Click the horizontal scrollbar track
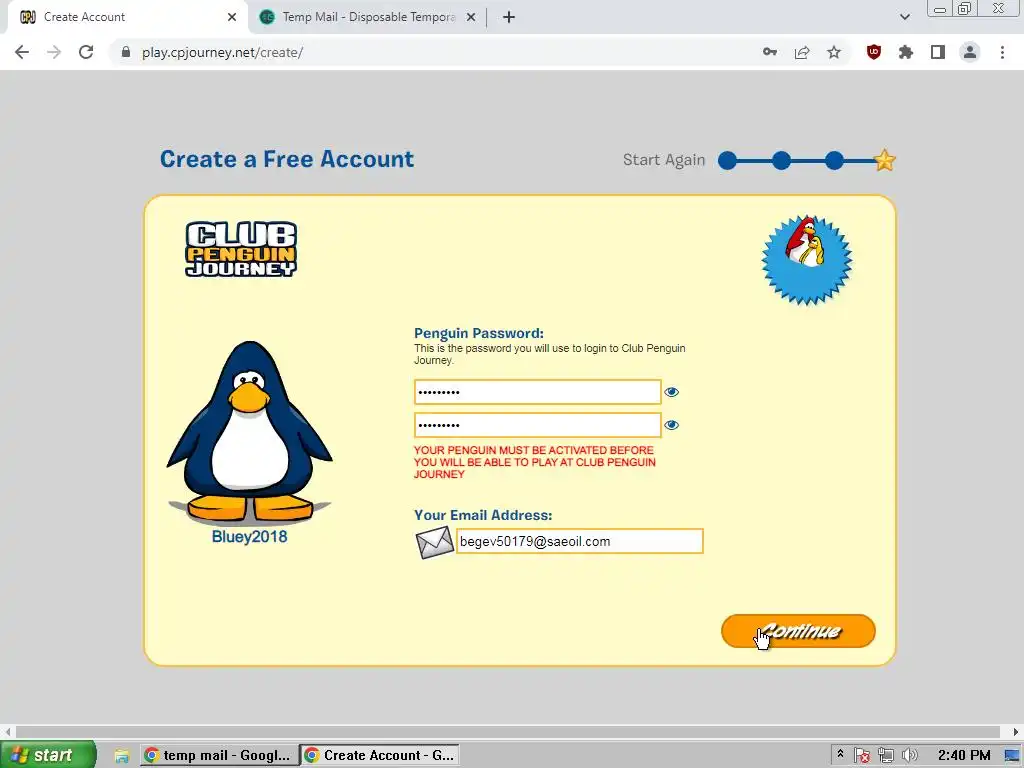The image size is (1024, 768). pos(508,731)
